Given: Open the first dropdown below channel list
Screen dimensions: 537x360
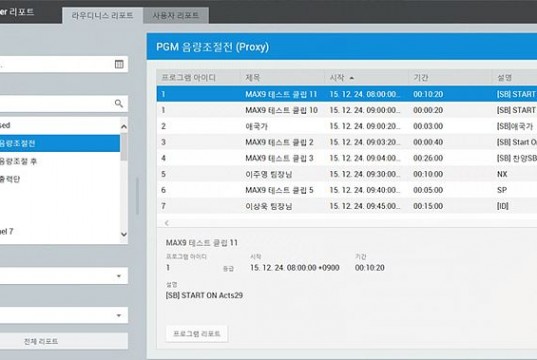Looking at the screenshot, I should coord(64,276).
